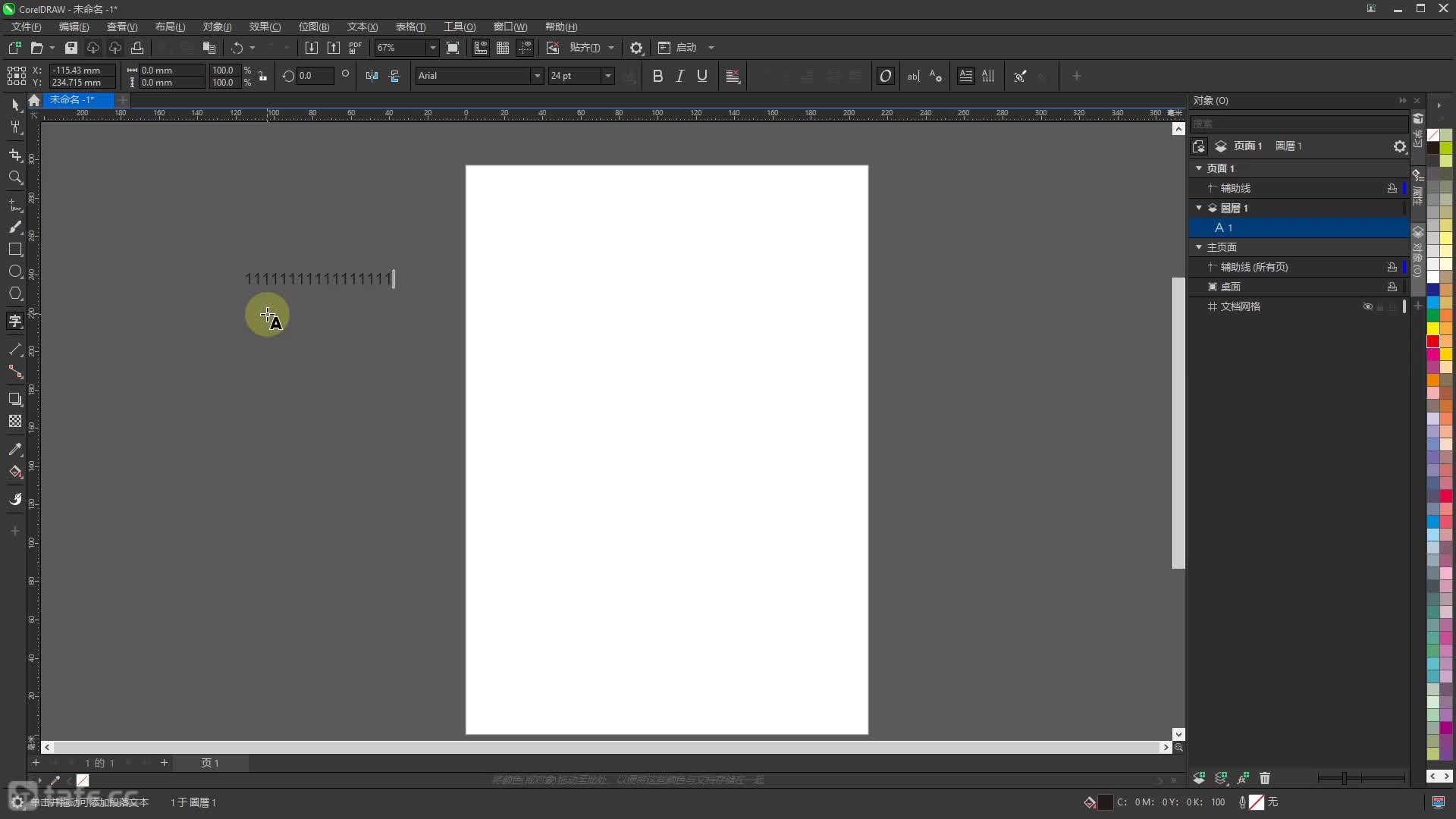Click the Undo arrow icon
This screenshot has width=1456, height=819.
point(237,48)
